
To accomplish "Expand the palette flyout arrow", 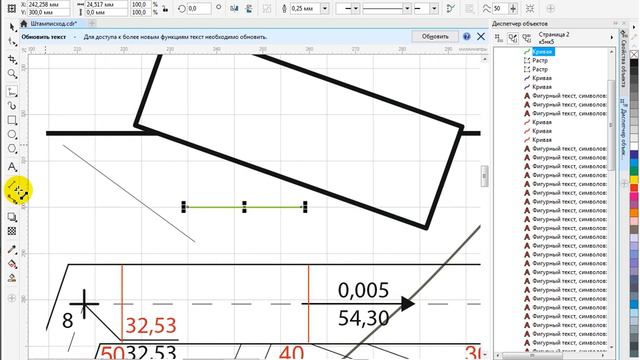I will pyautogui.click(x=634, y=27).
